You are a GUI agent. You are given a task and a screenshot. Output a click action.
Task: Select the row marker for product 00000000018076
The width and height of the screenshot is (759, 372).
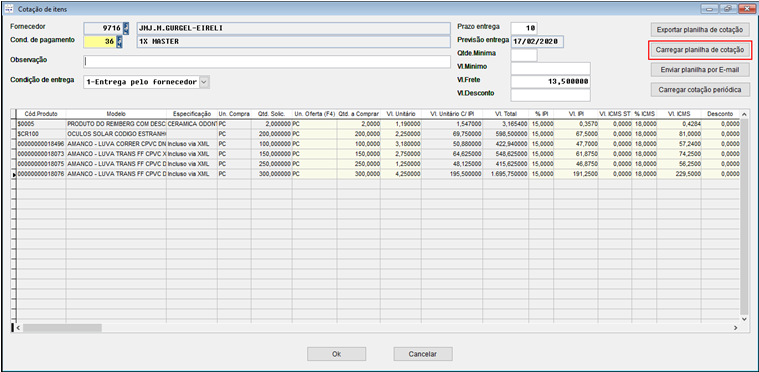[14, 173]
